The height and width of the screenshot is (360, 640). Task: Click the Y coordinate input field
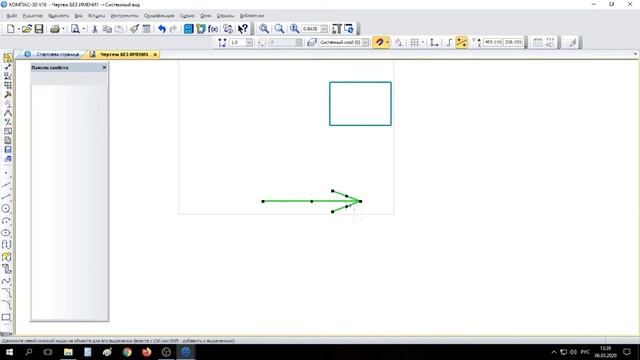513,42
